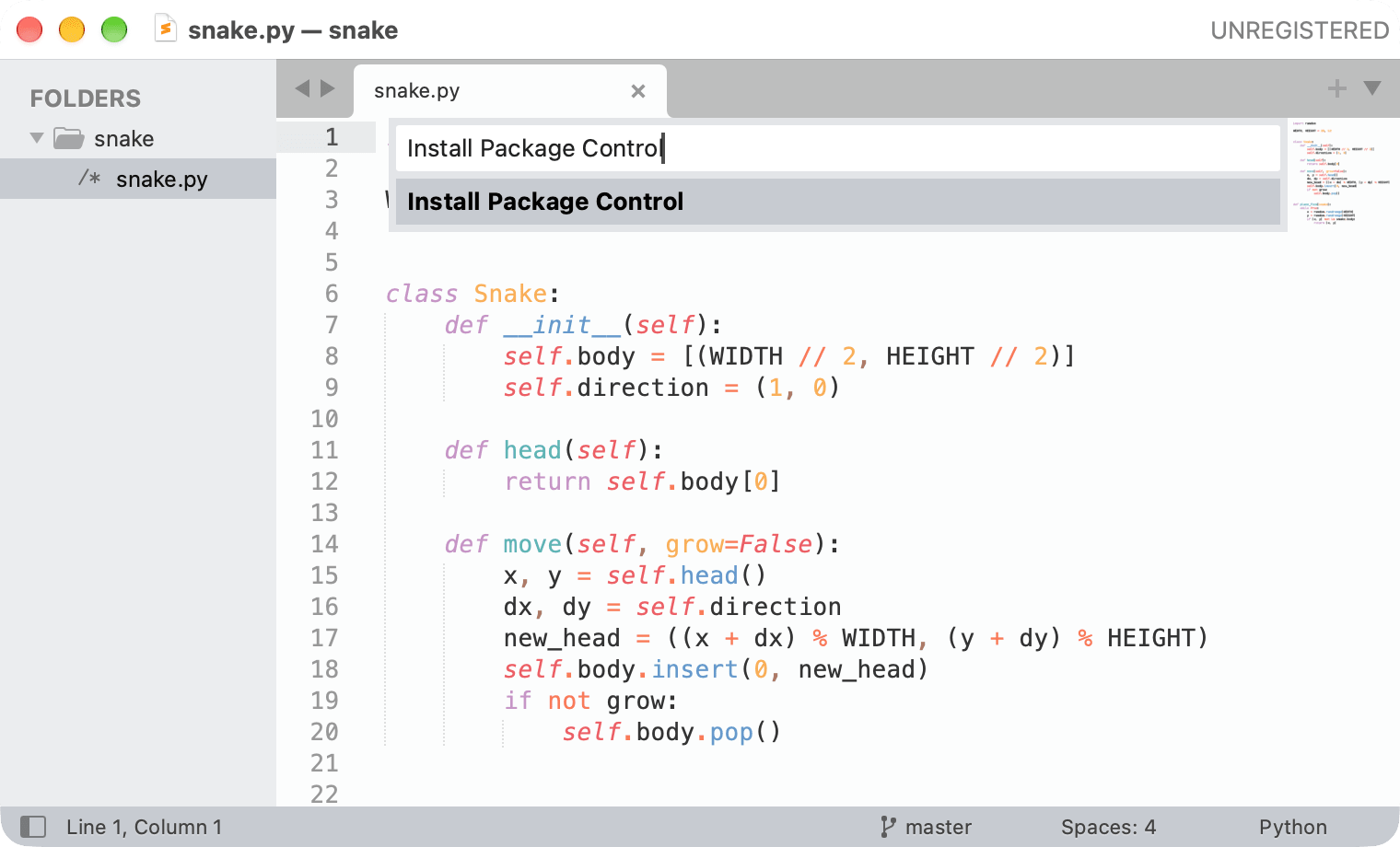This screenshot has height=847, width=1400.
Task: Click the insert call on line 18
Action: click(x=694, y=669)
